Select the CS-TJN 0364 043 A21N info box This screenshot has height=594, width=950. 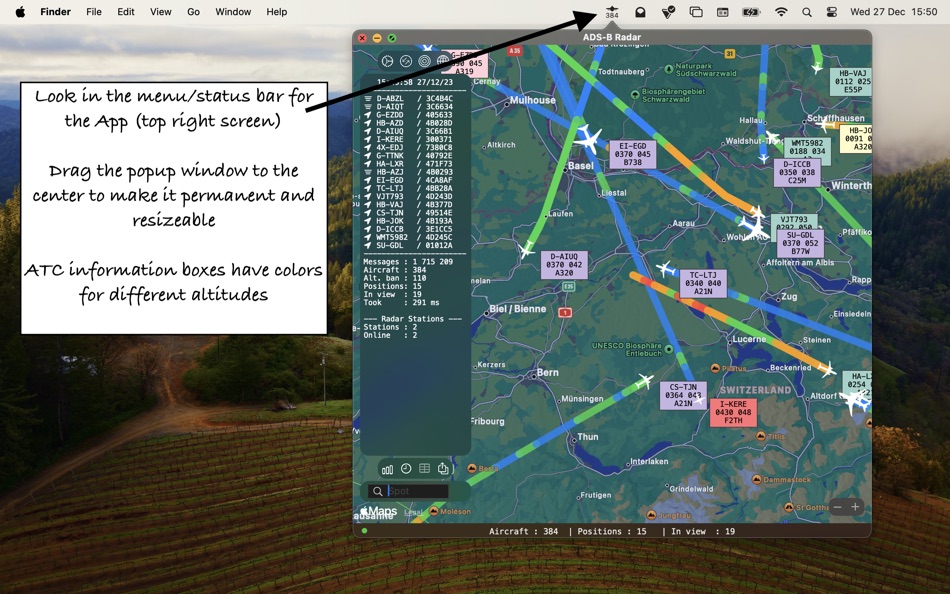pyautogui.click(x=683, y=395)
